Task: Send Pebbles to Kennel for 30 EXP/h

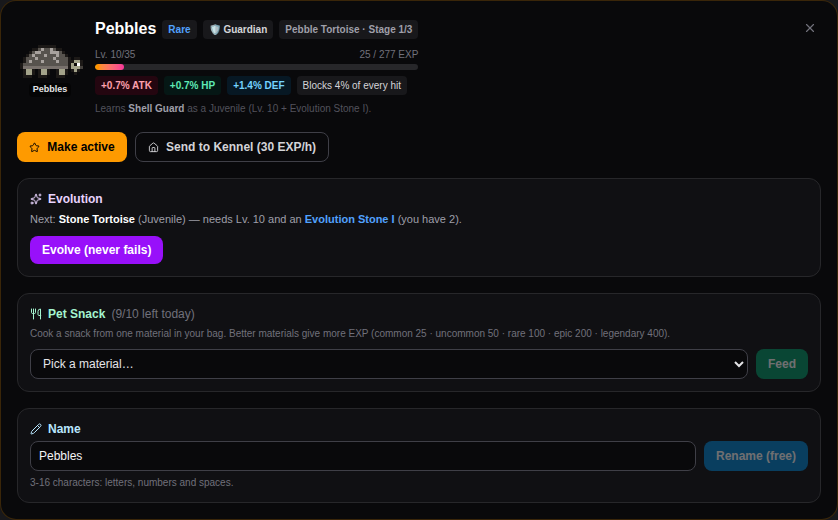Action: click(232, 147)
